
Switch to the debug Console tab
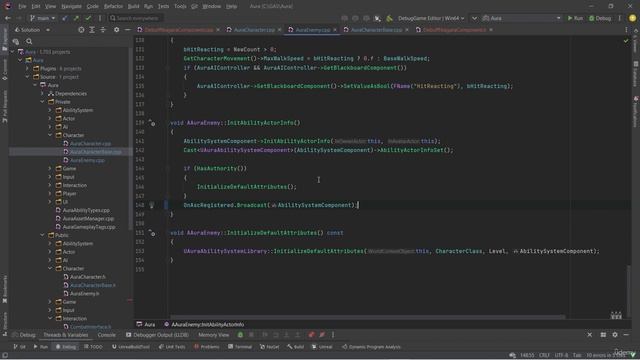[x=106, y=335]
